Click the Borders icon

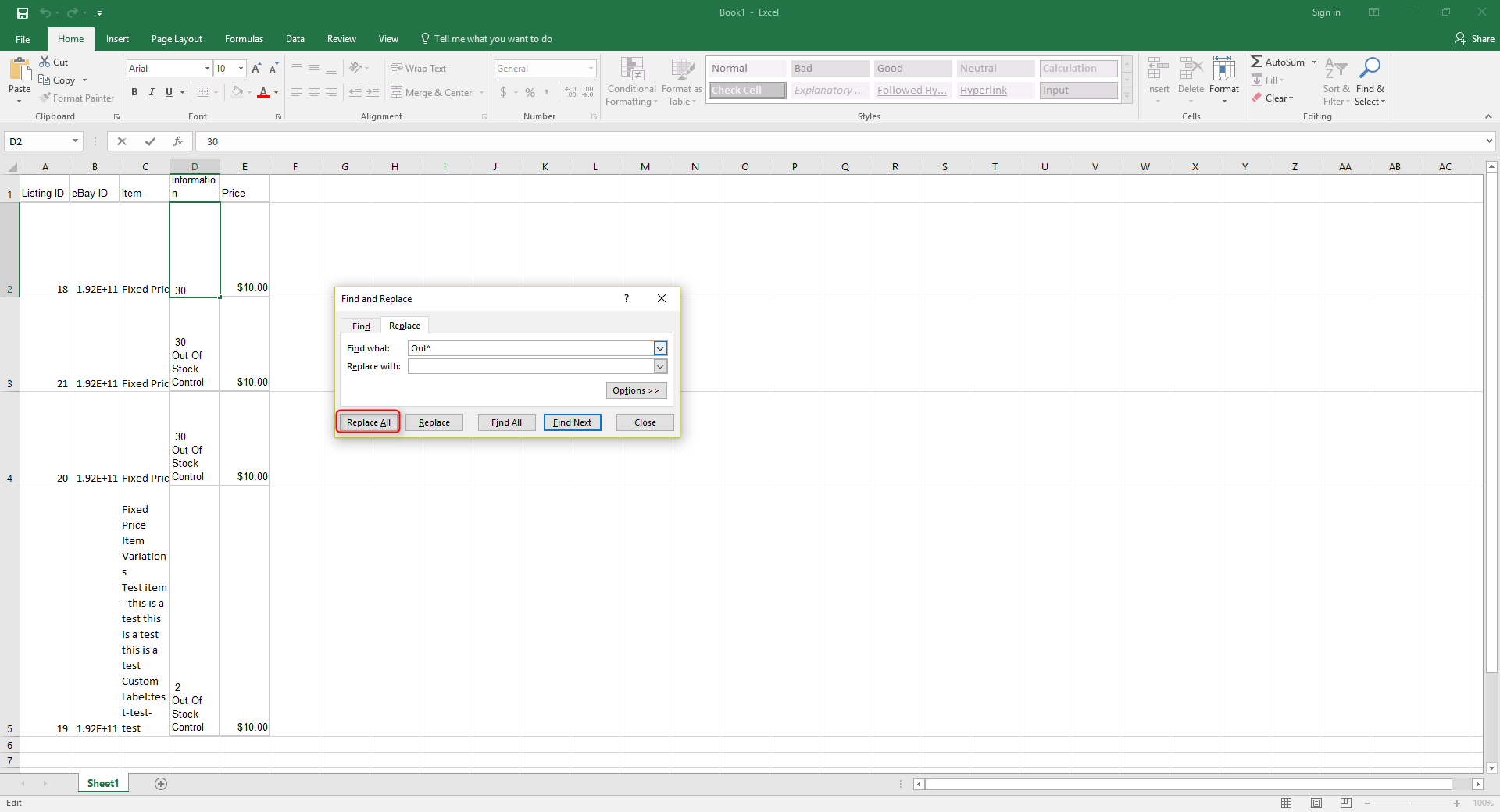tap(203, 92)
